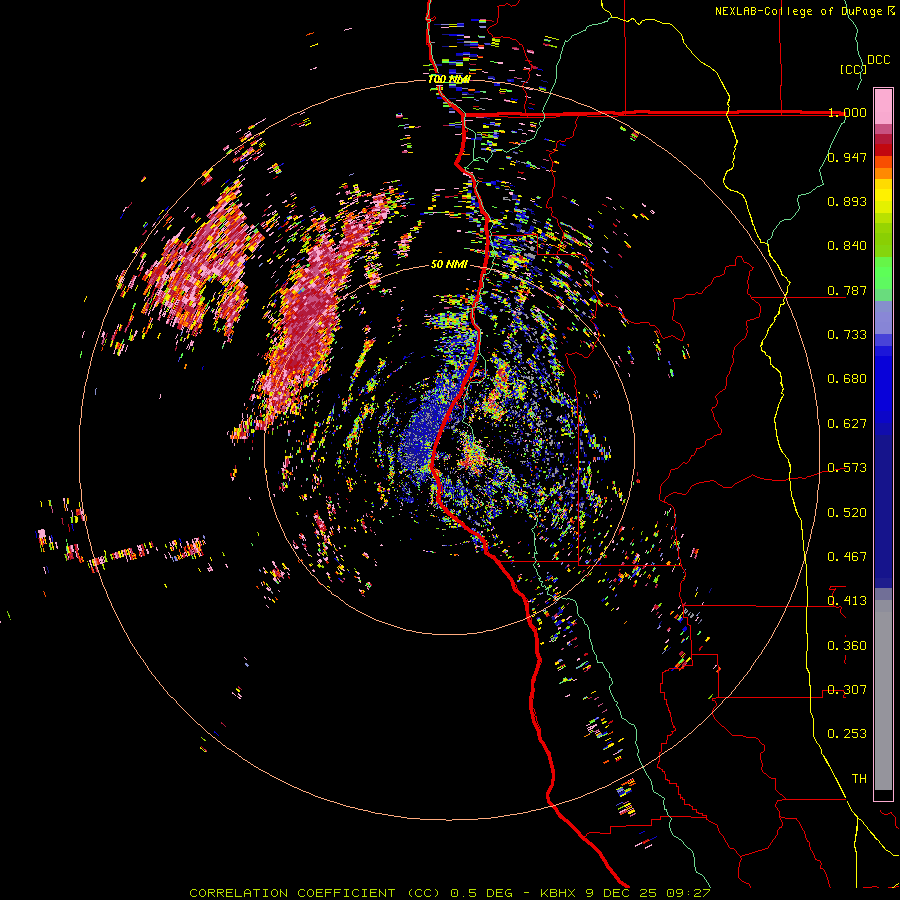This screenshot has width=900, height=900.
Task: Click the 09:27 timestamp in caption
Action: click(x=688, y=893)
